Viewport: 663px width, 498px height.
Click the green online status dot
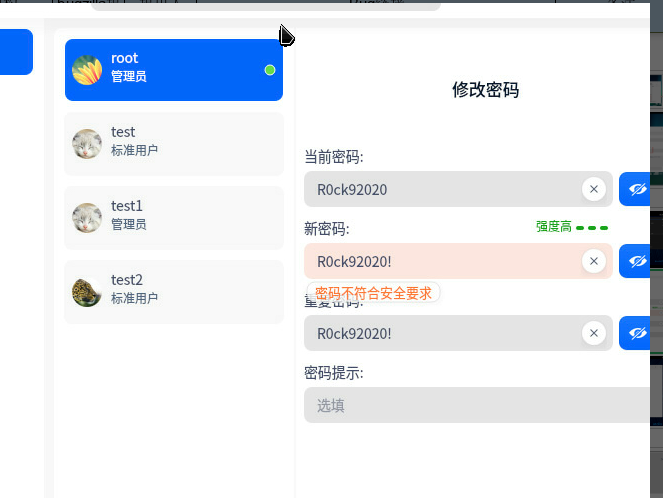270,70
